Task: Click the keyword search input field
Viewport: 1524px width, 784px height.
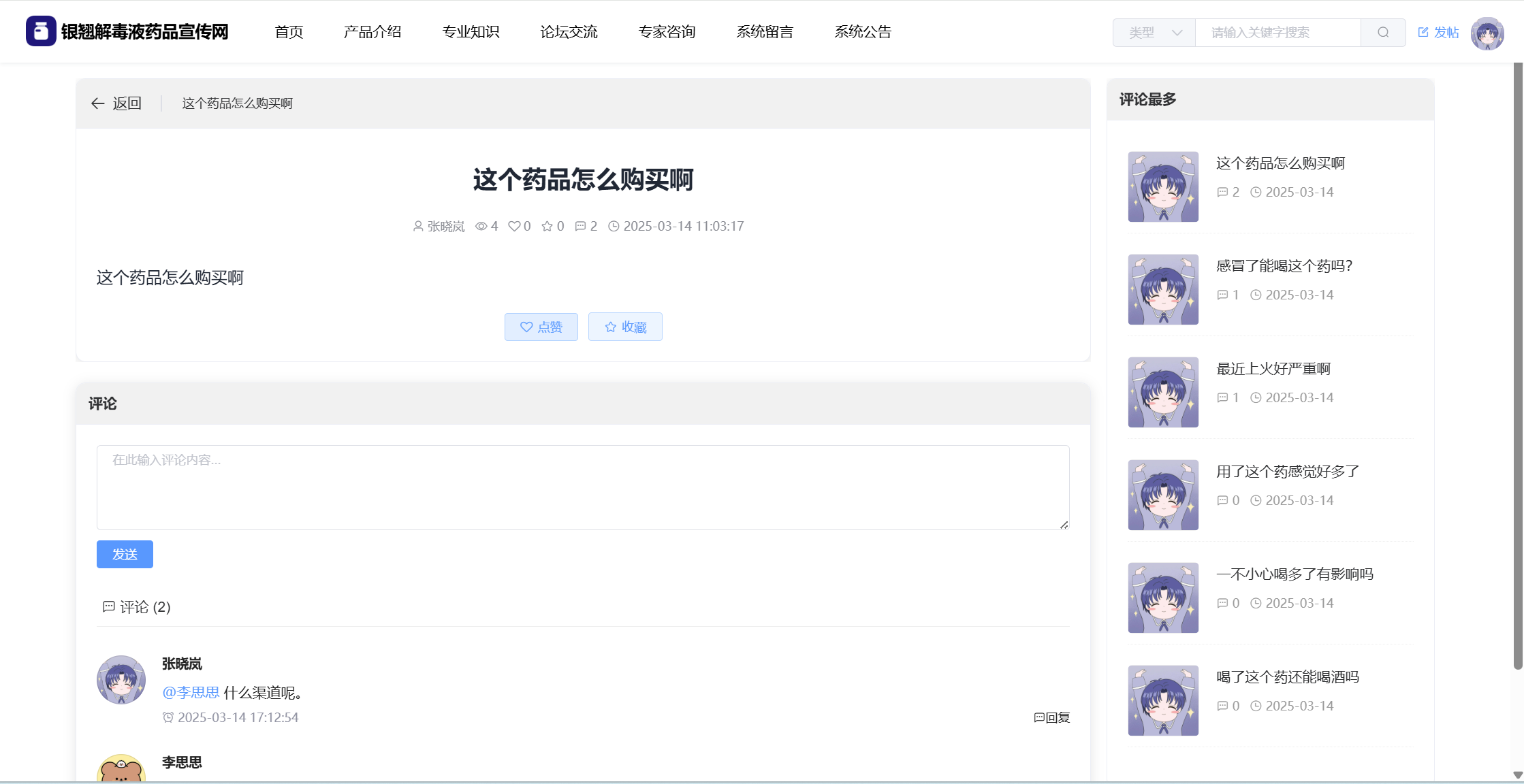Action: (1277, 33)
